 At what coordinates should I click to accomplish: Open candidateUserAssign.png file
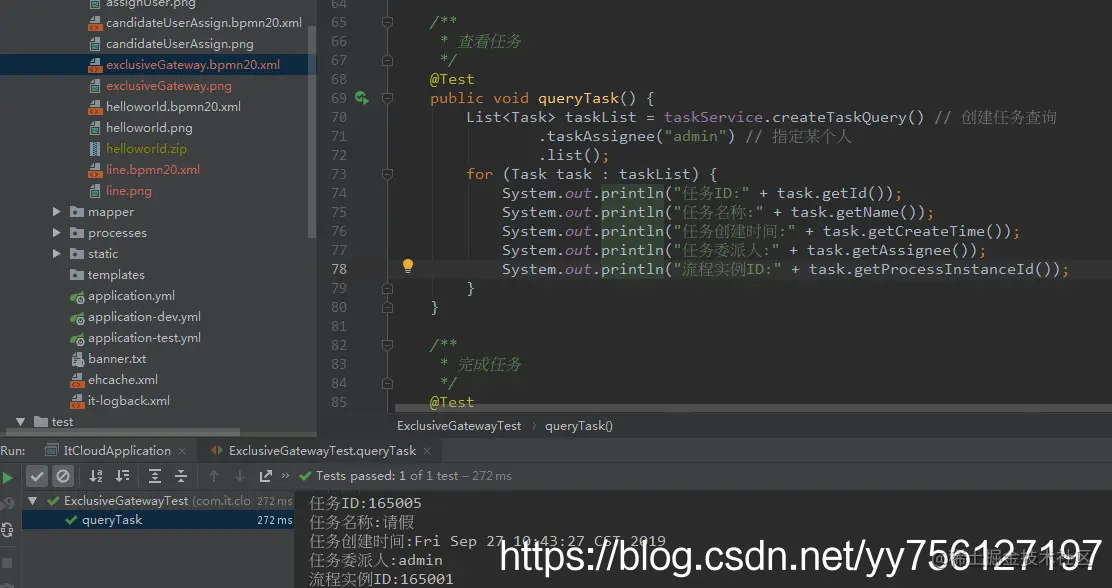point(171,44)
